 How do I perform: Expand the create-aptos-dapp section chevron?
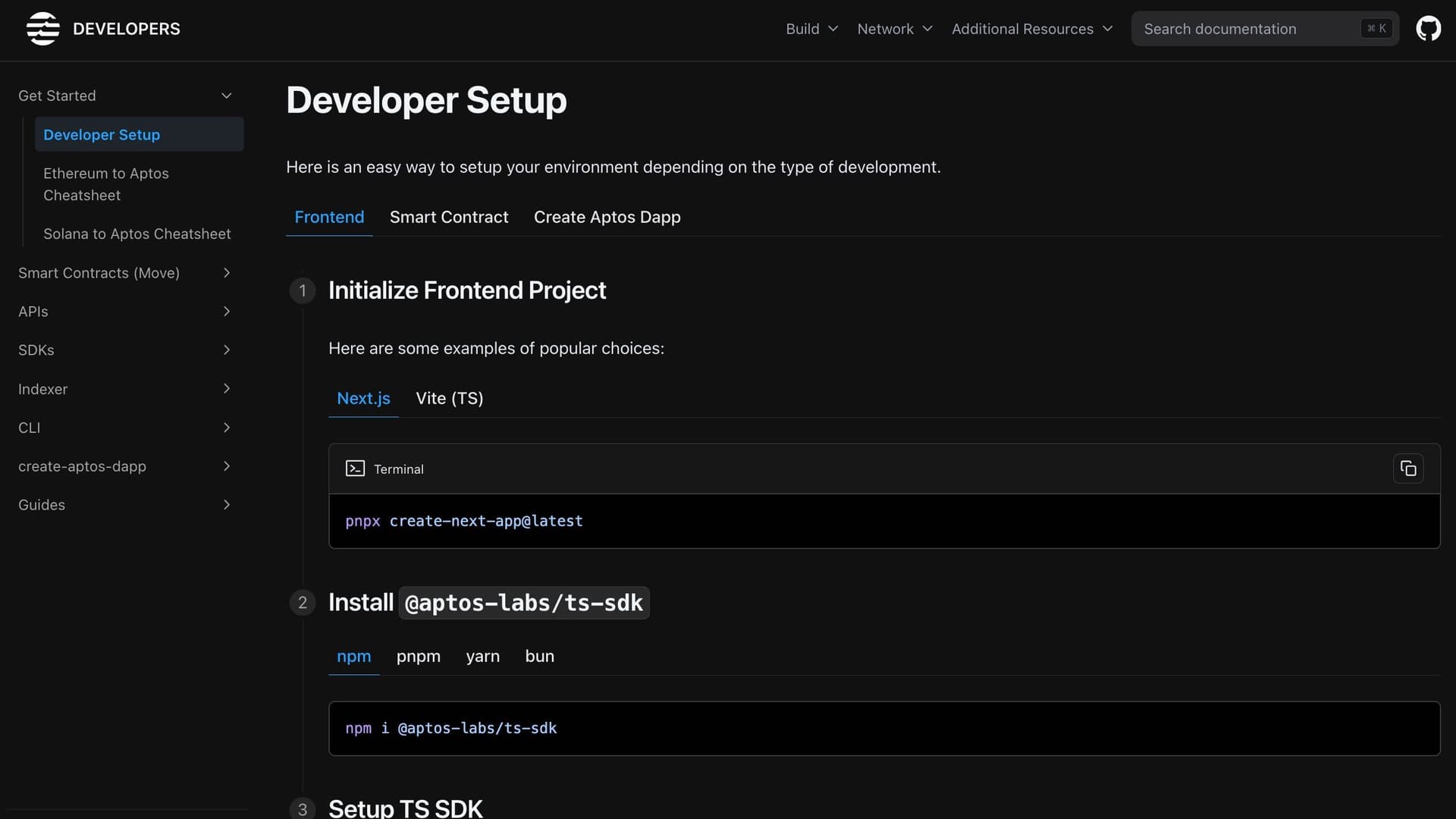[226, 466]
